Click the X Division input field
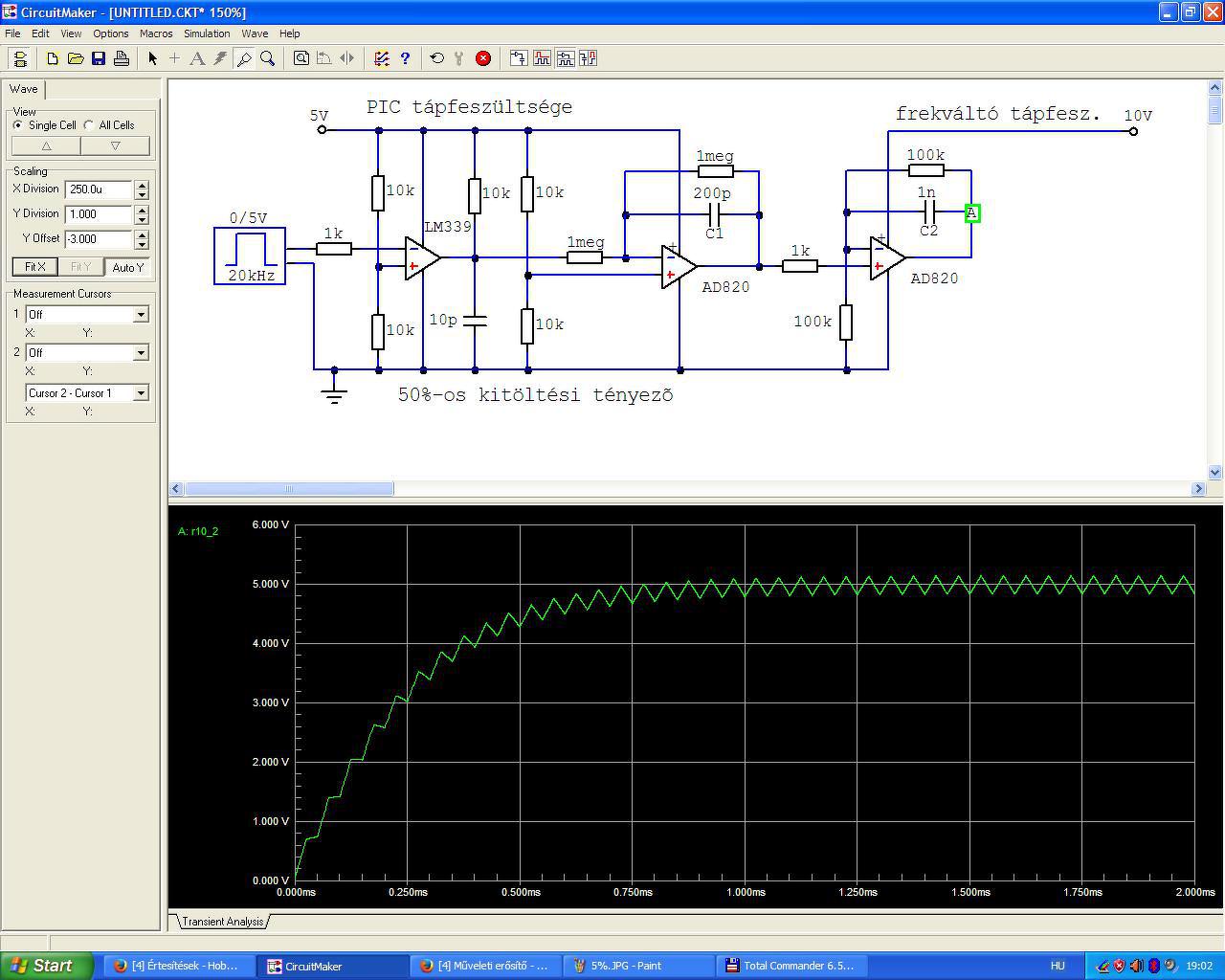Screen dimensions: 1225x980 pos(99,189)
